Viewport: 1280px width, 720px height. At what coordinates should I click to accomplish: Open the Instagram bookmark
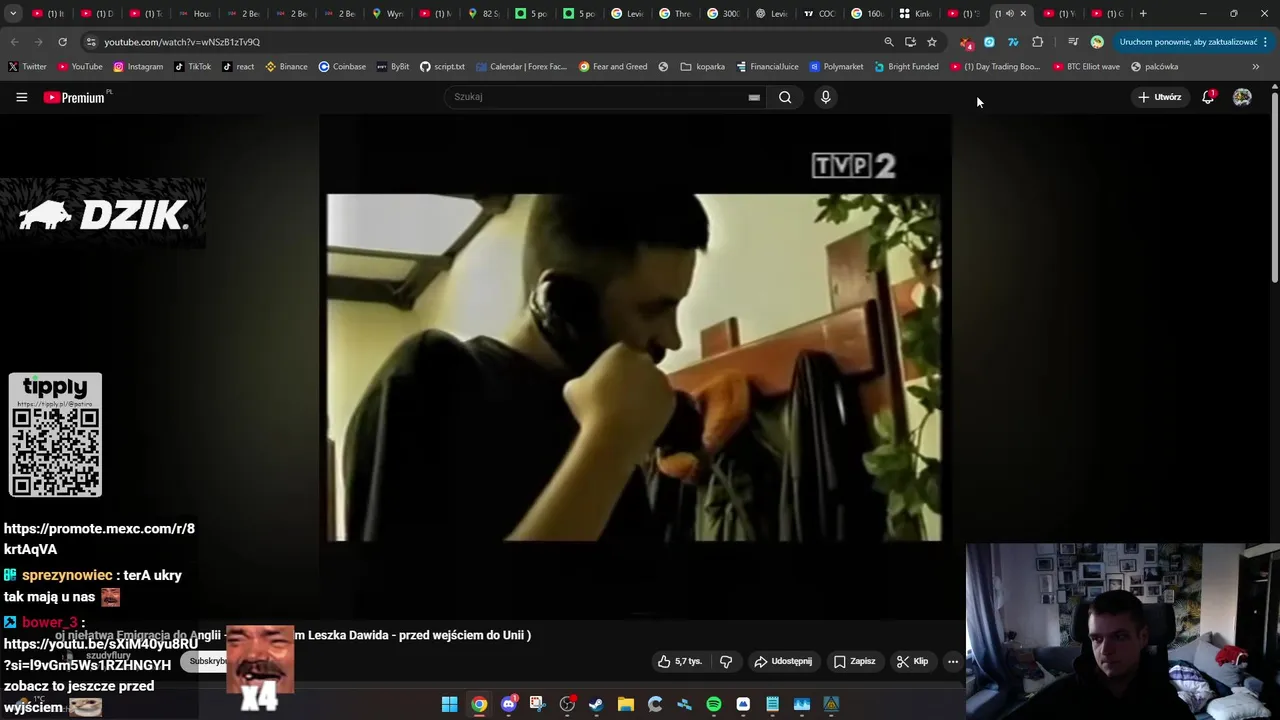[138, 67]
